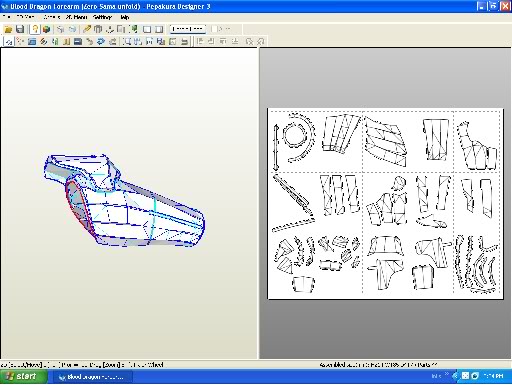Open the File menu

coord(6,17)
